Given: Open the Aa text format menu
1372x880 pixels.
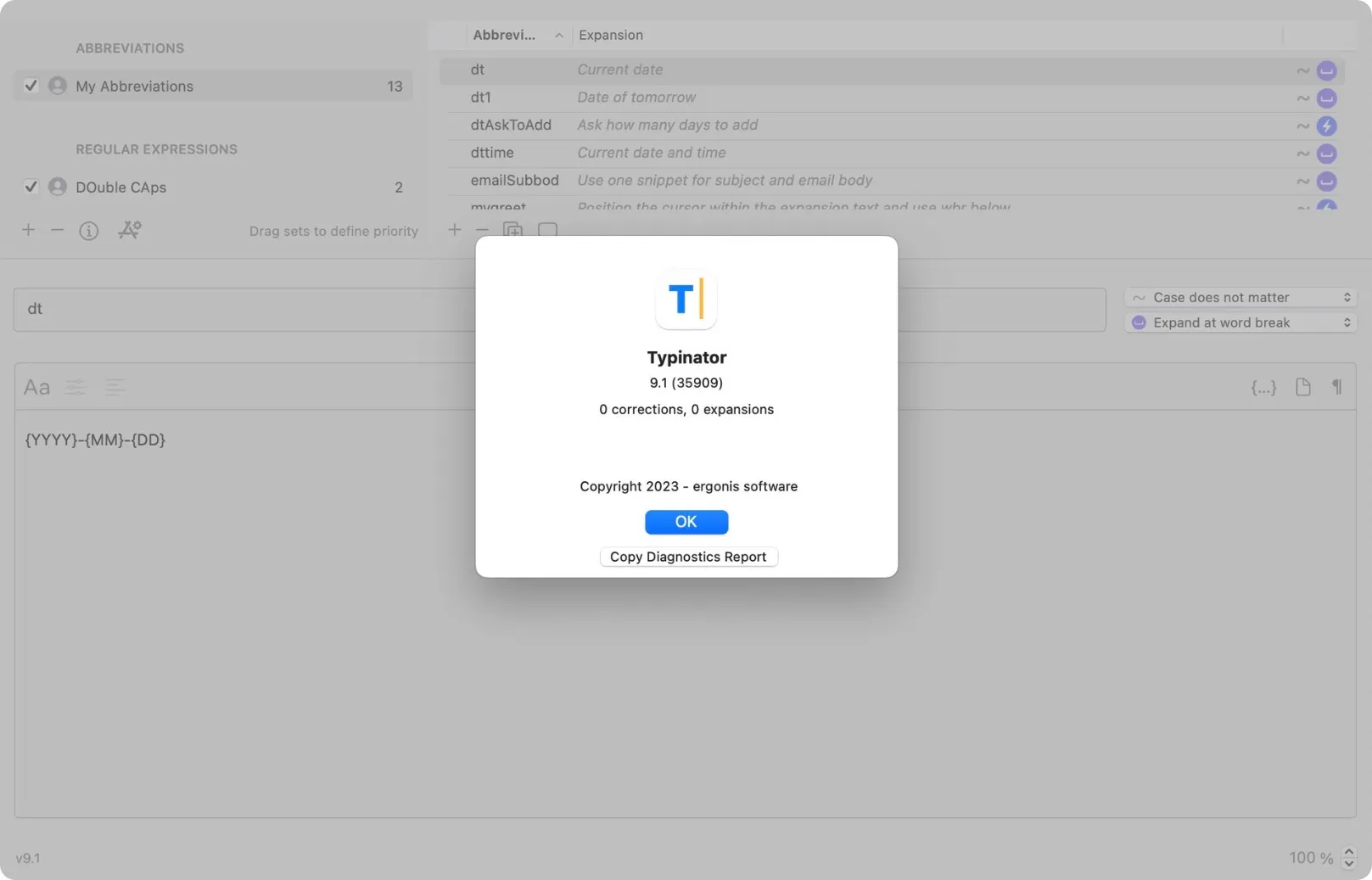Looking at the screenshot, I should click(36, 388).
